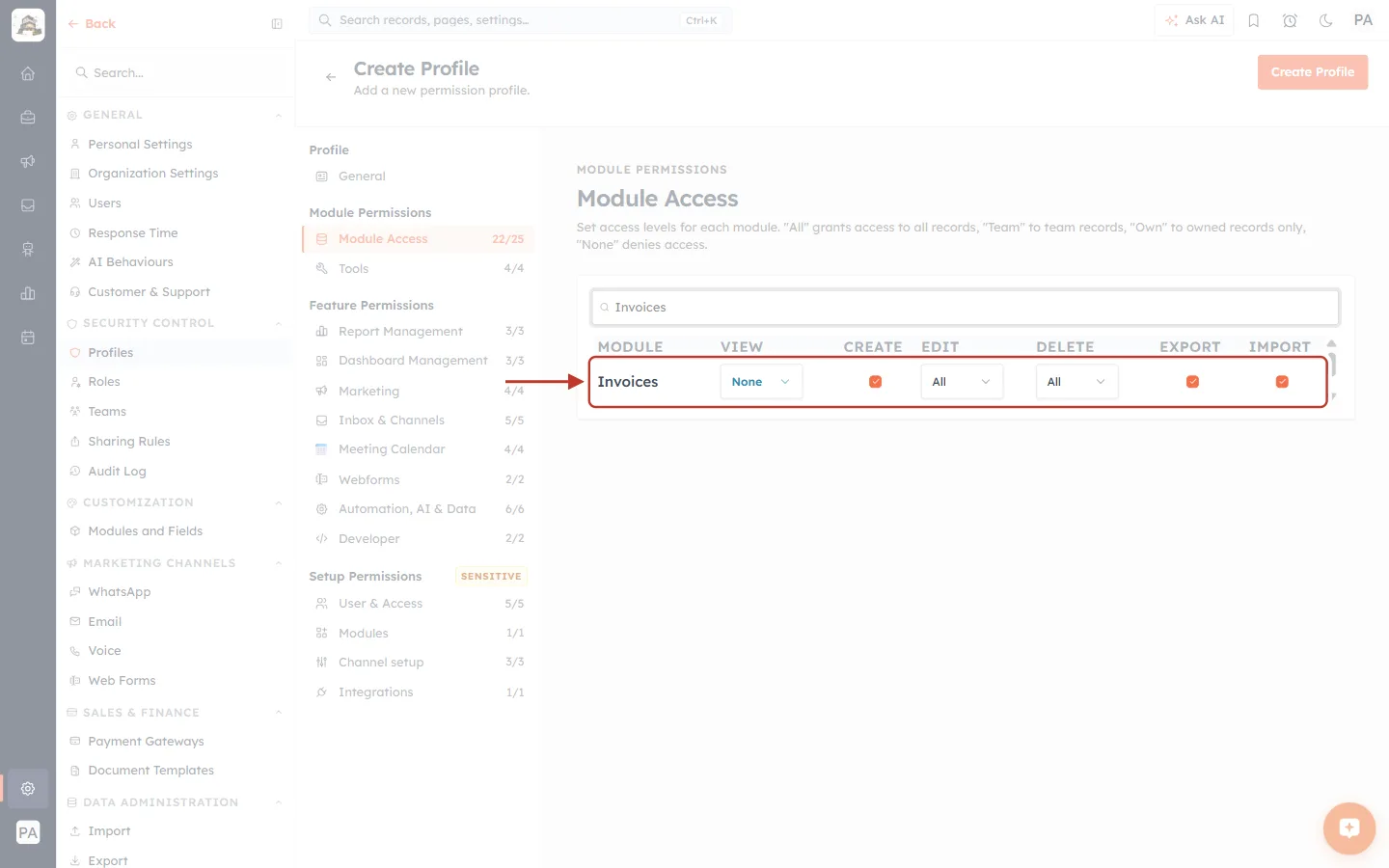
Task: Open the General profile section
Action: pyautogui.click(x=419, y=176)
